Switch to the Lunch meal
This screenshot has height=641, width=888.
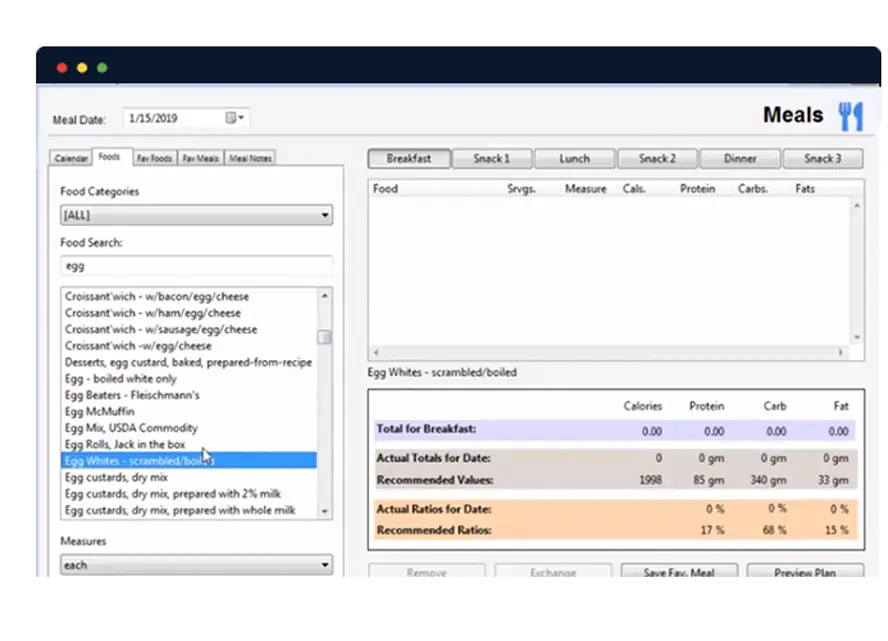click(x=574, y=158)
